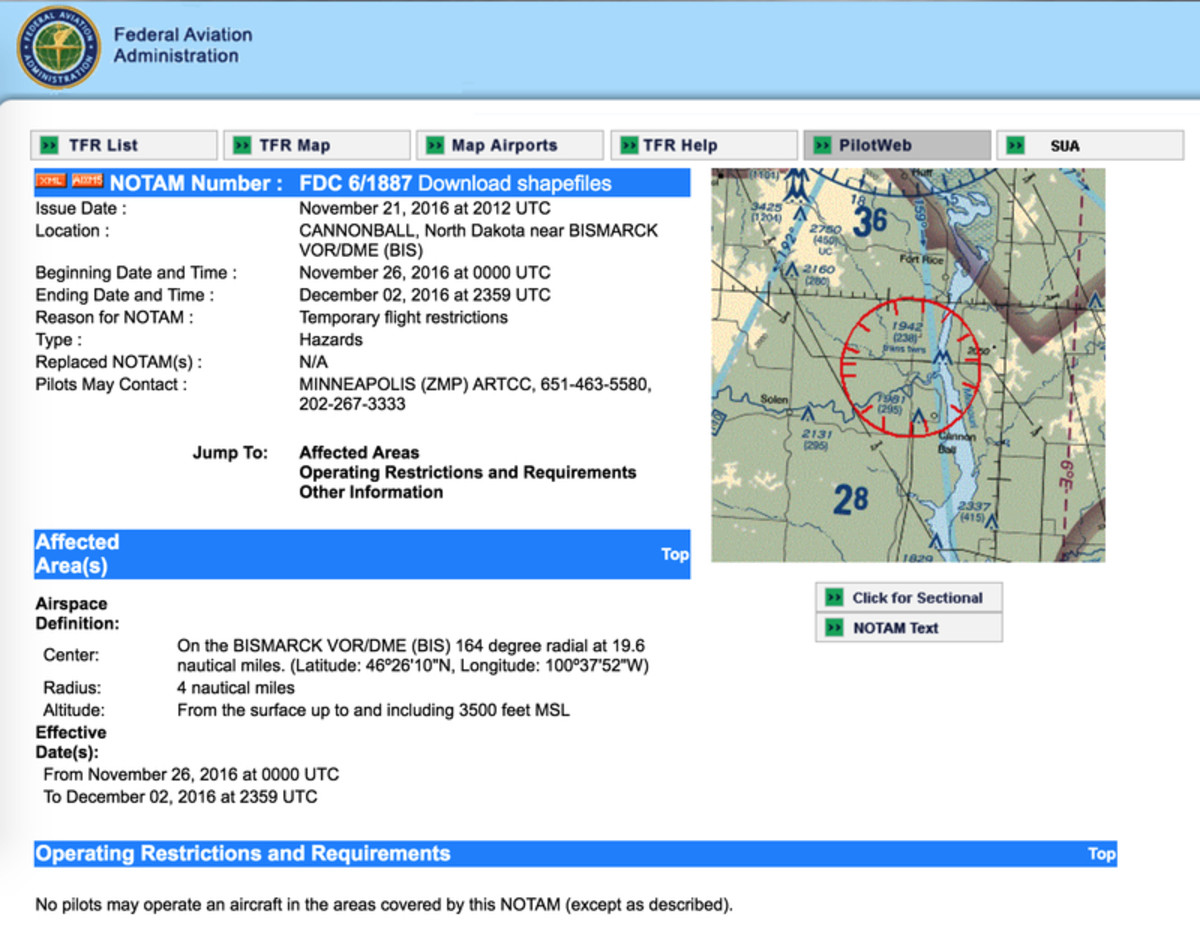Click Top link in Operating Restrictions header
1200x938 pixels.
click(1102, 854)
